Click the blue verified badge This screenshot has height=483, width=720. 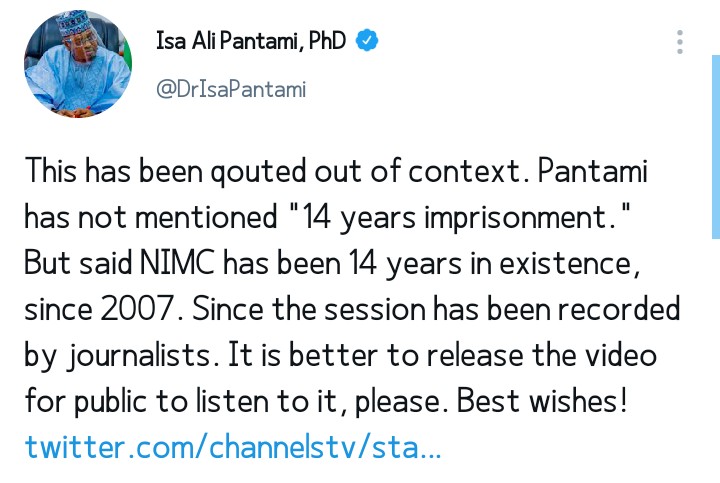pyautogui.click(x=368, y=41)
